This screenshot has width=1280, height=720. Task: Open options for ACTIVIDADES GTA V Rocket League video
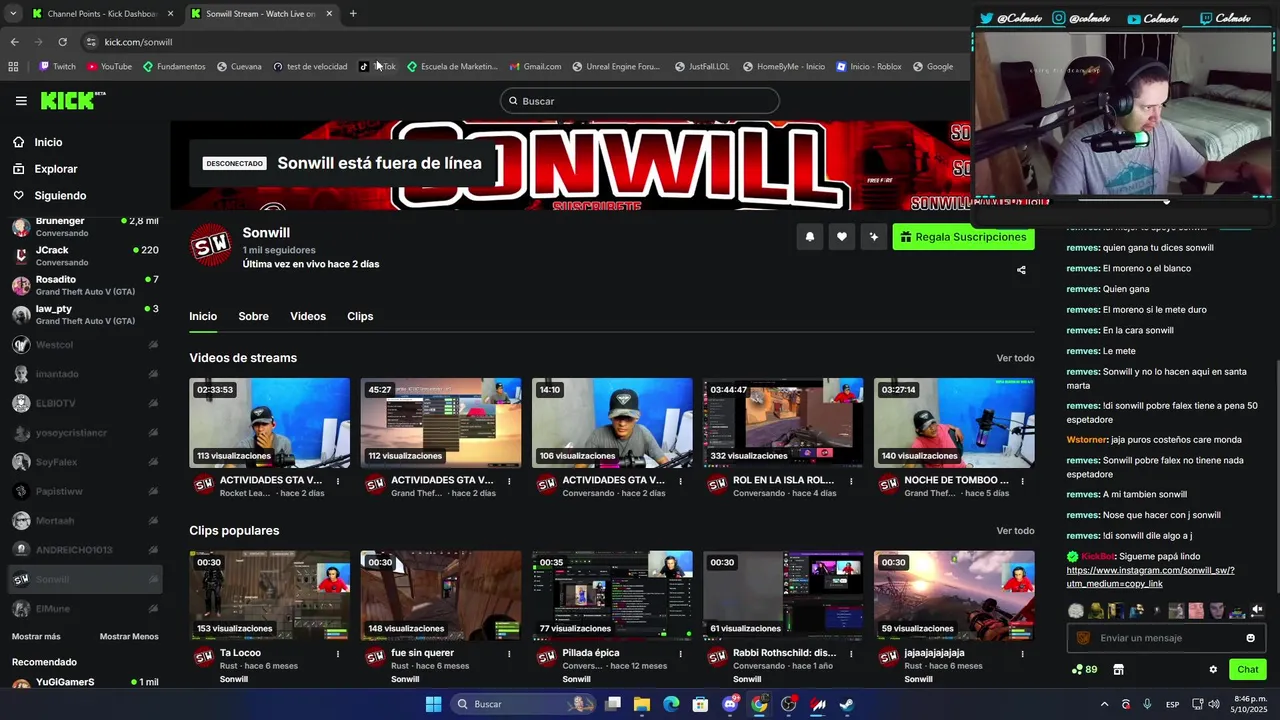[x=338, y=481]
